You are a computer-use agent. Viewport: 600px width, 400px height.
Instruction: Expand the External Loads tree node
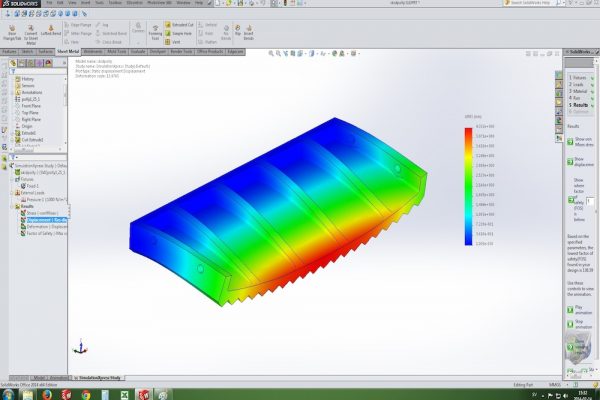click(x=12, y=192)
